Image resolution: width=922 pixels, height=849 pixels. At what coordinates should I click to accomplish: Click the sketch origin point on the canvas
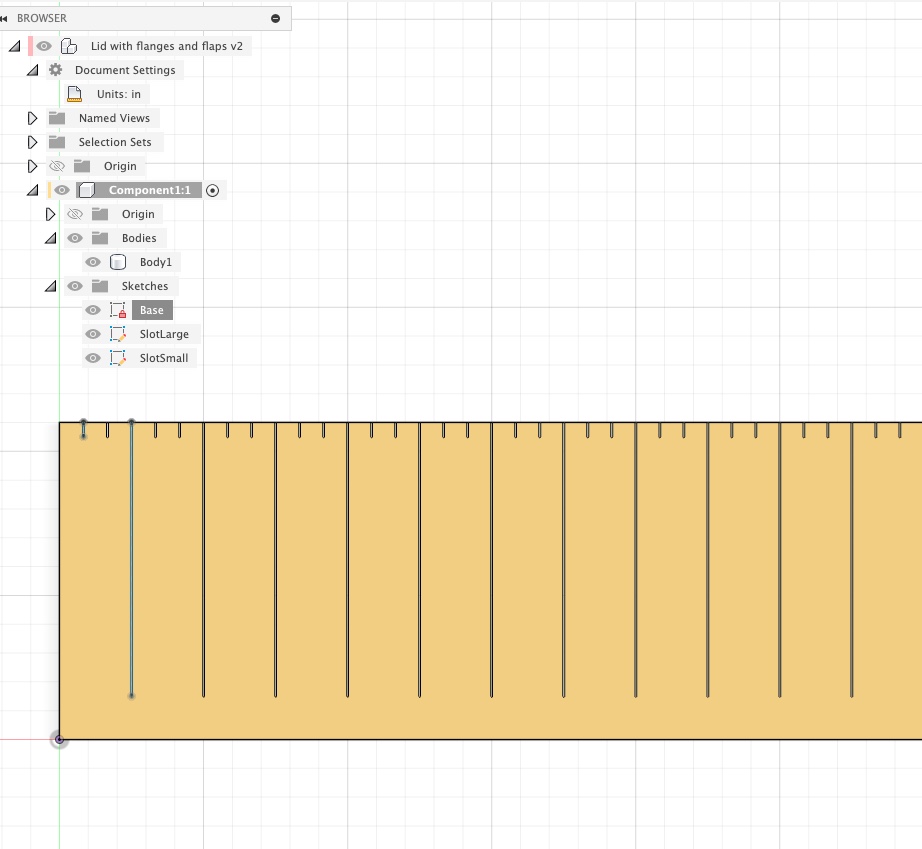[60, 740]
